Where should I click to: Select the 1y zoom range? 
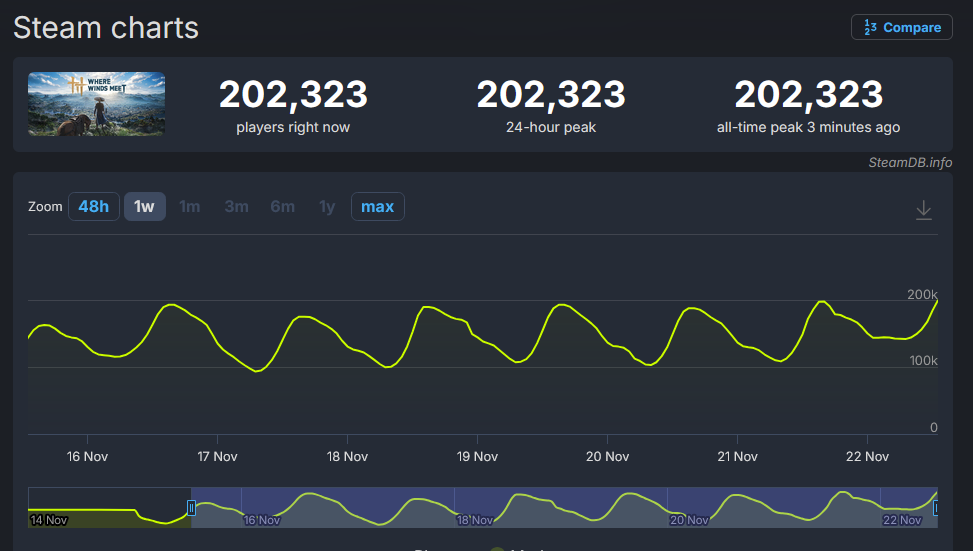pyautogui.click(x=327, y=207)
